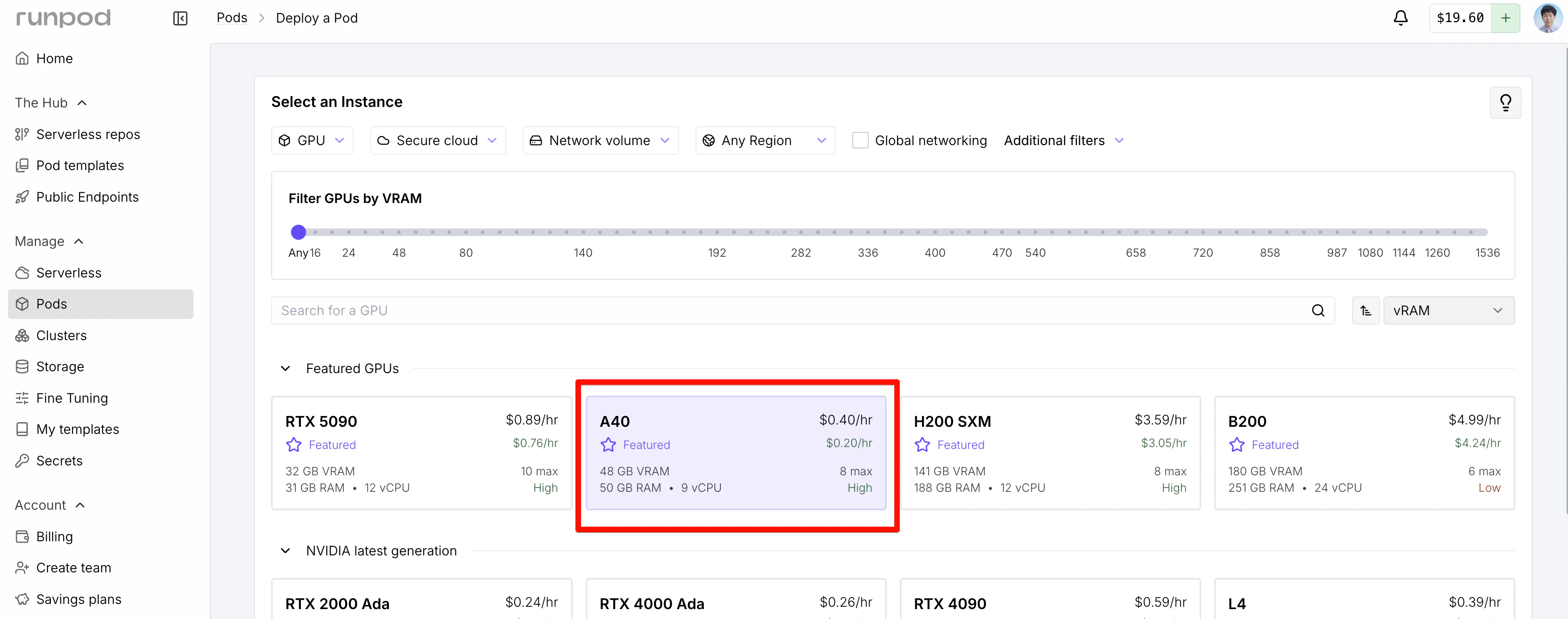Click the My templates sidebar icon
Screen dimensions: 1568x619
tap(22, 430)
